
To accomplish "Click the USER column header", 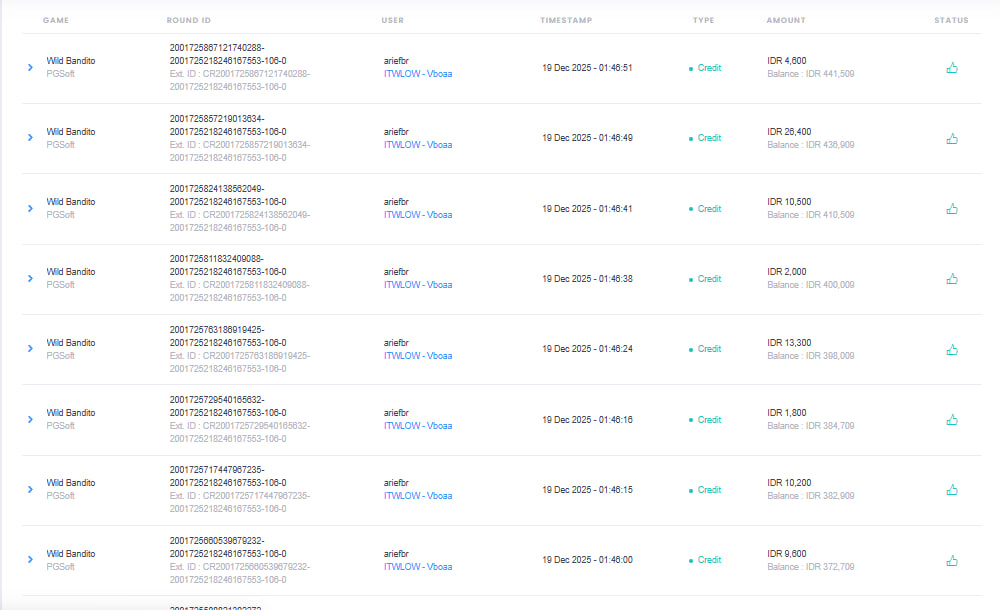I will pos(393,20).
